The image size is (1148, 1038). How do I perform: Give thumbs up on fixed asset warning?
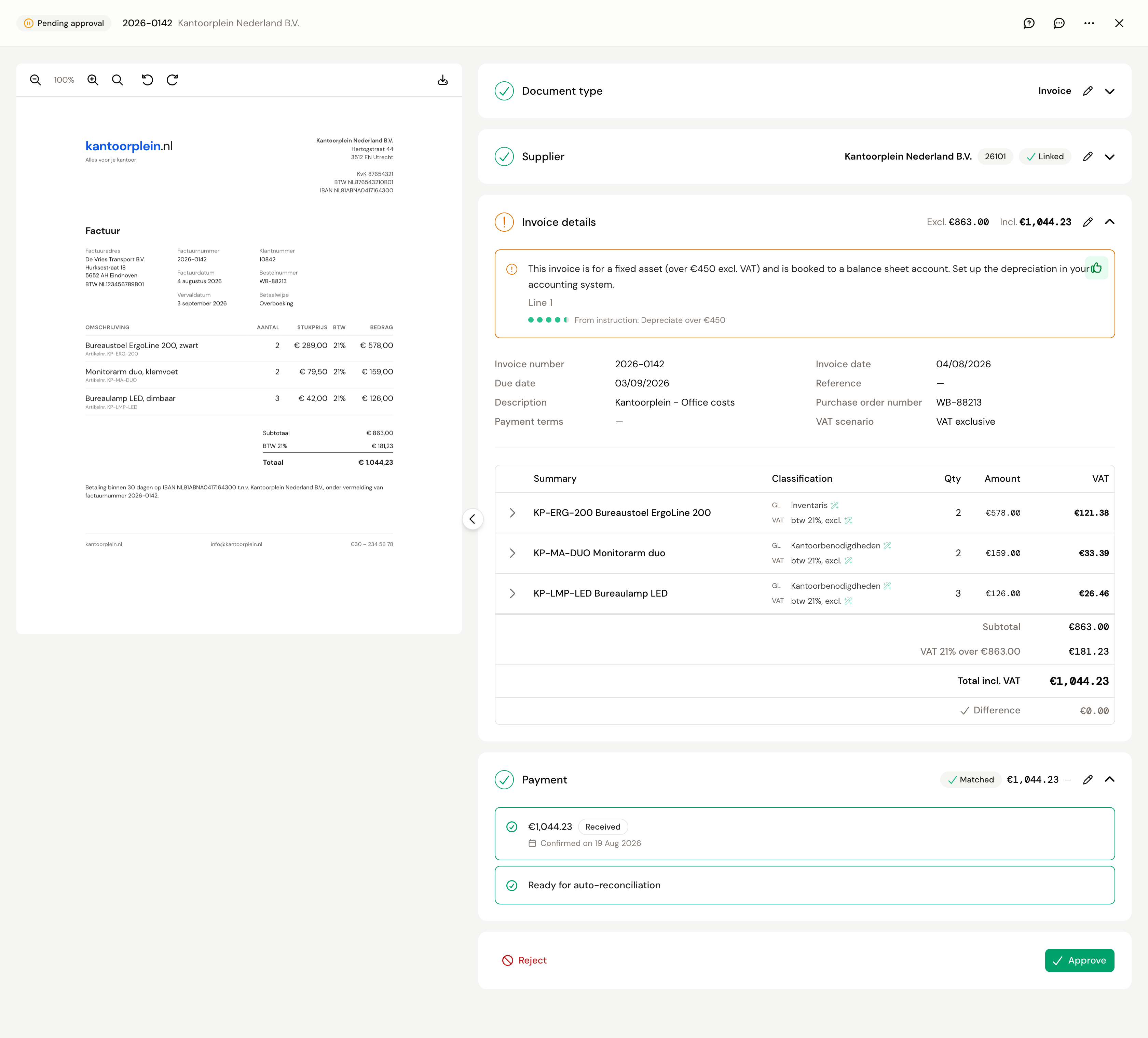click(x=1096, y=268)
